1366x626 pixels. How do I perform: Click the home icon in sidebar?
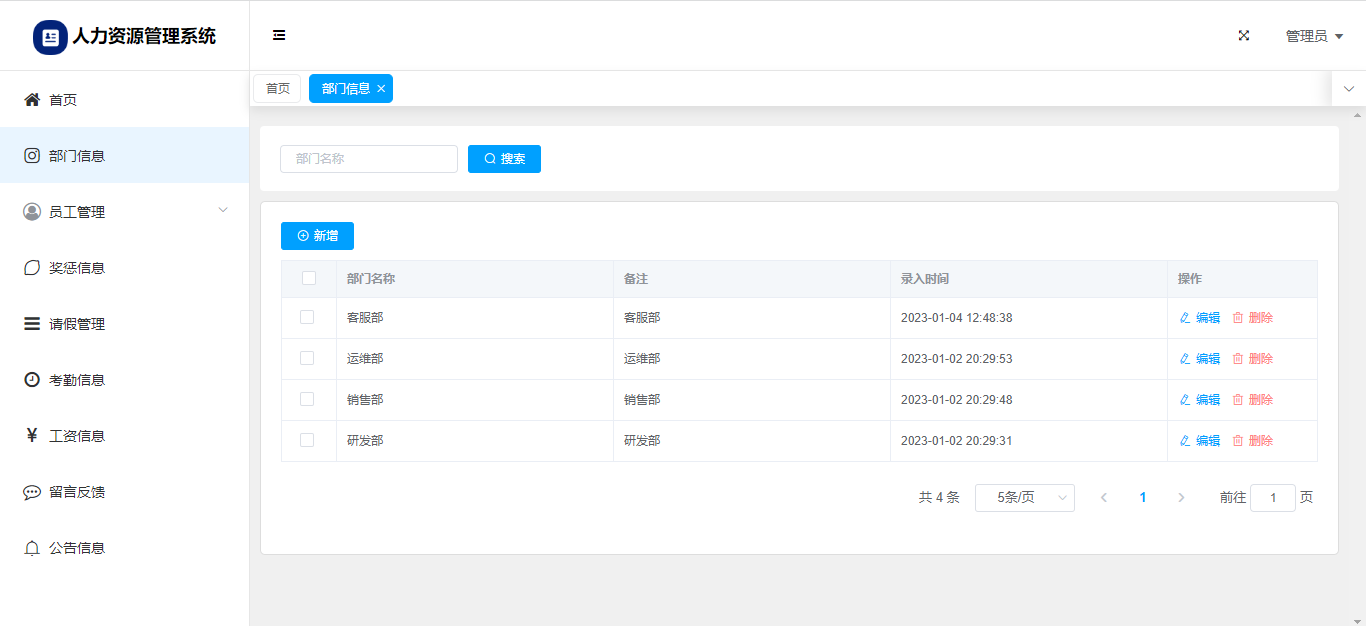(x=32, y=100)
